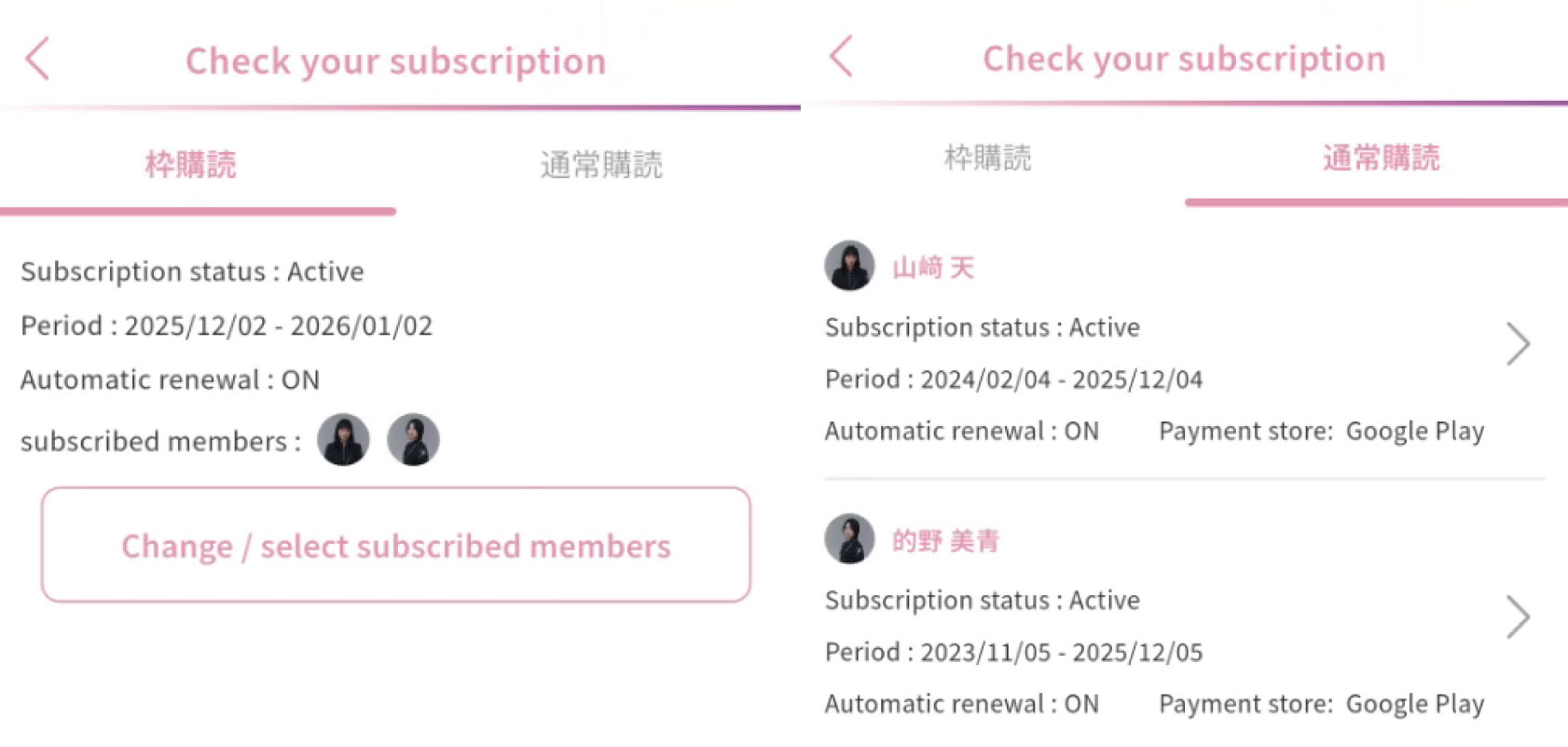The height and width of the screenshot is (747, 1568).
Task: Click the second subscribed member avatar
Action: click(x=413, y=439)
